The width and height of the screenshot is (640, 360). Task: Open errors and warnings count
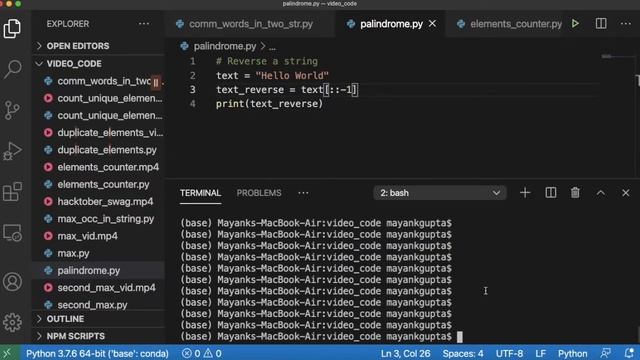click(202, 353)
